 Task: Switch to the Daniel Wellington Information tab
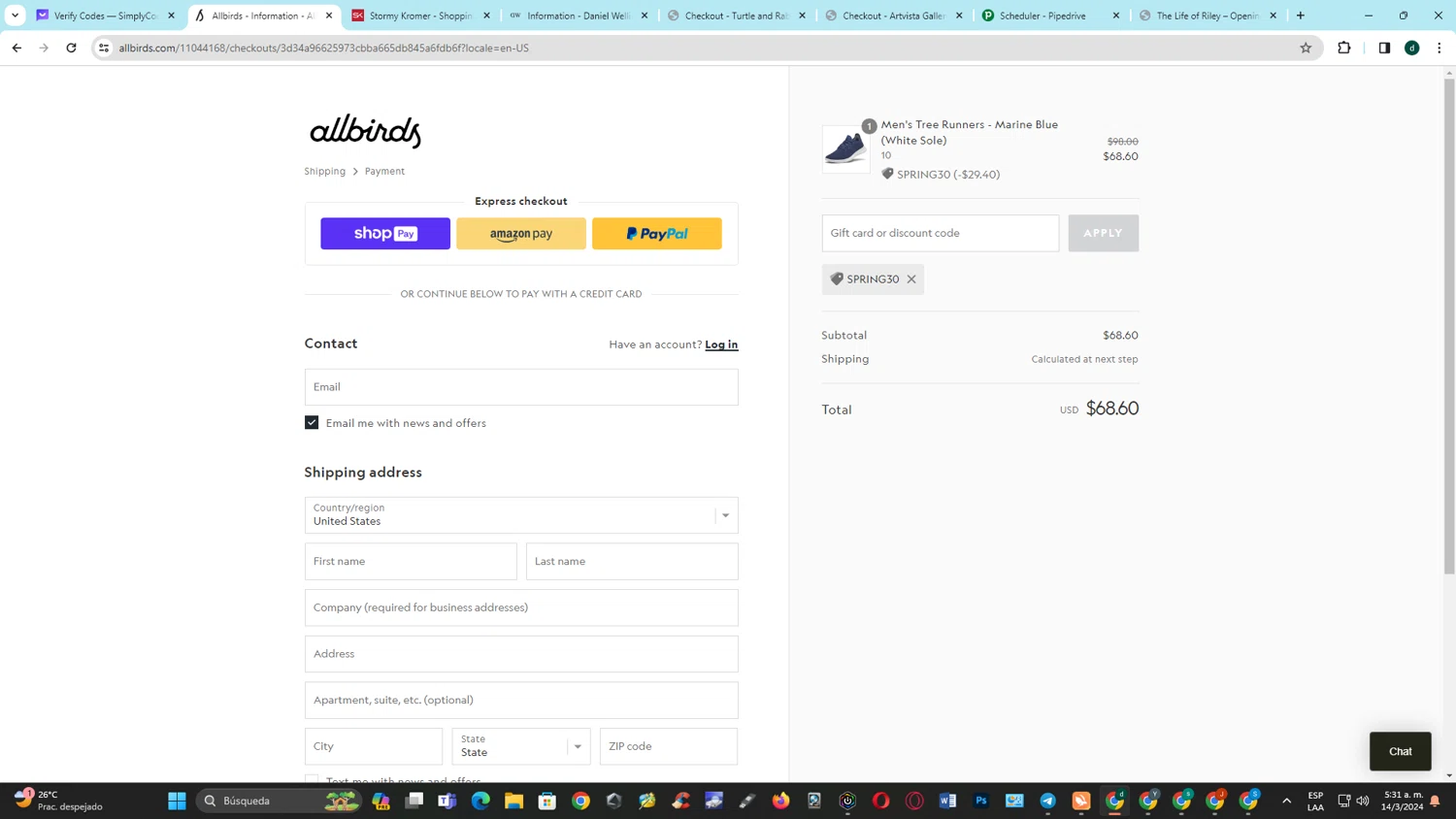coord(579,16)
